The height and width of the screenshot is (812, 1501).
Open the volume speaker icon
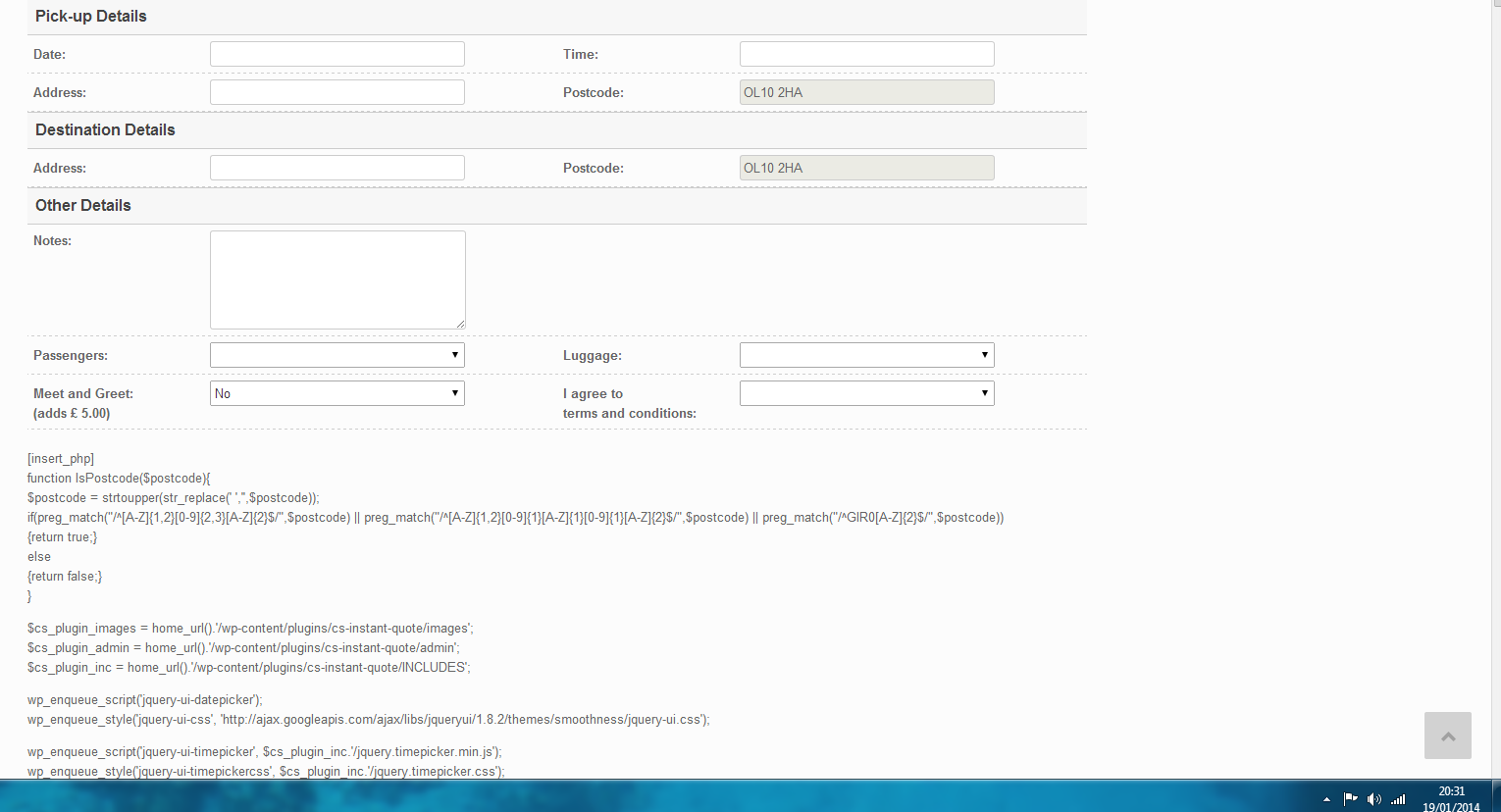click(x=1373, y=798)
